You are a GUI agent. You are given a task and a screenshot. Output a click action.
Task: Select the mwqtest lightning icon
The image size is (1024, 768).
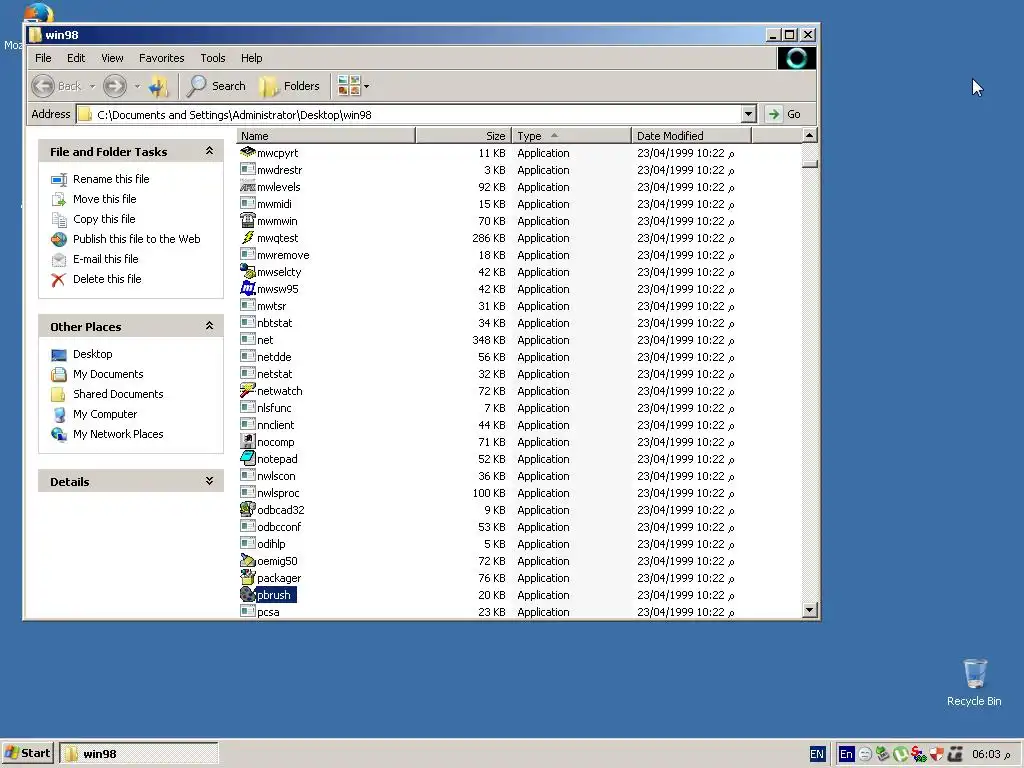(x=248, y=237)
